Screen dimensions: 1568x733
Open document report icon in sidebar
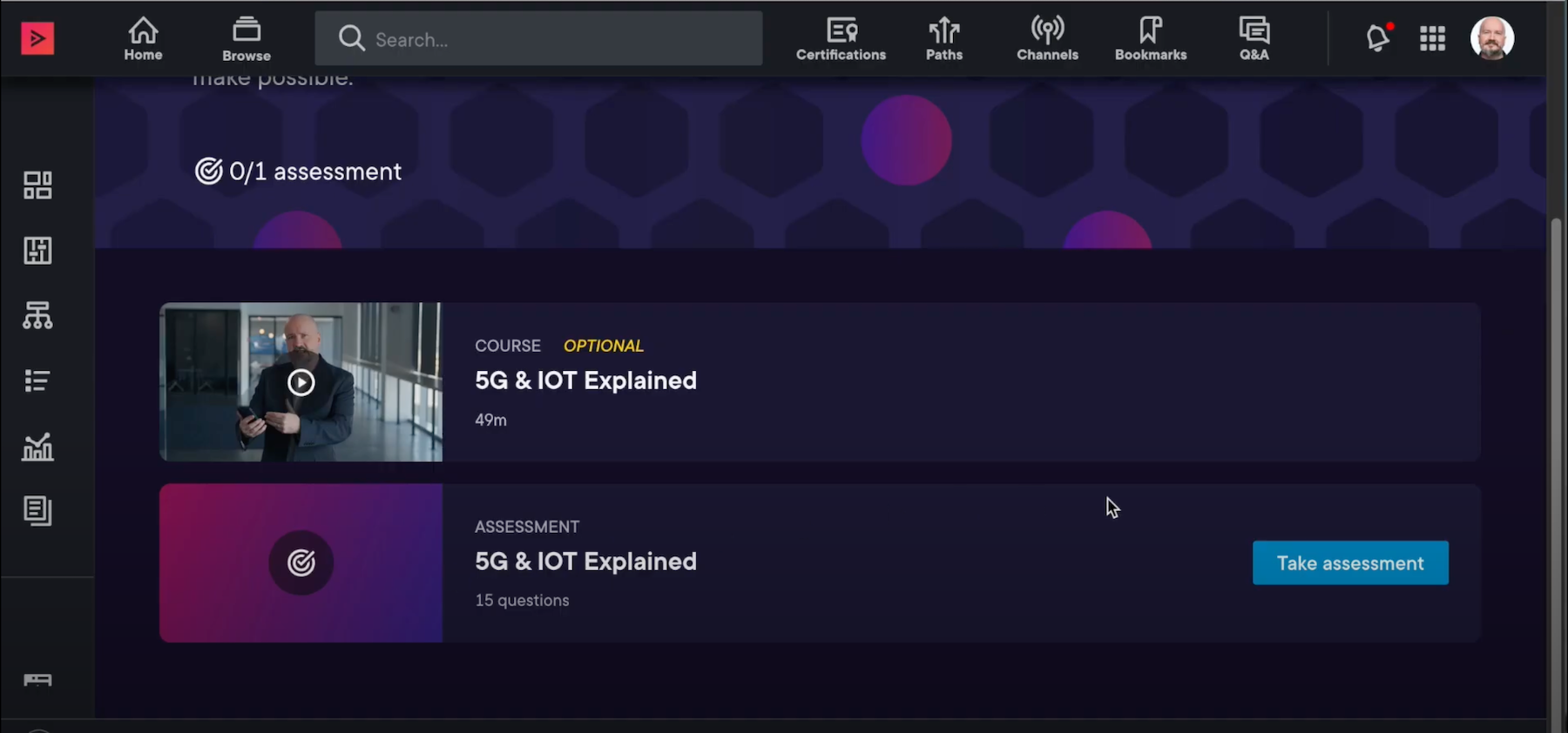pyautogui.click(x=37, y=511)
